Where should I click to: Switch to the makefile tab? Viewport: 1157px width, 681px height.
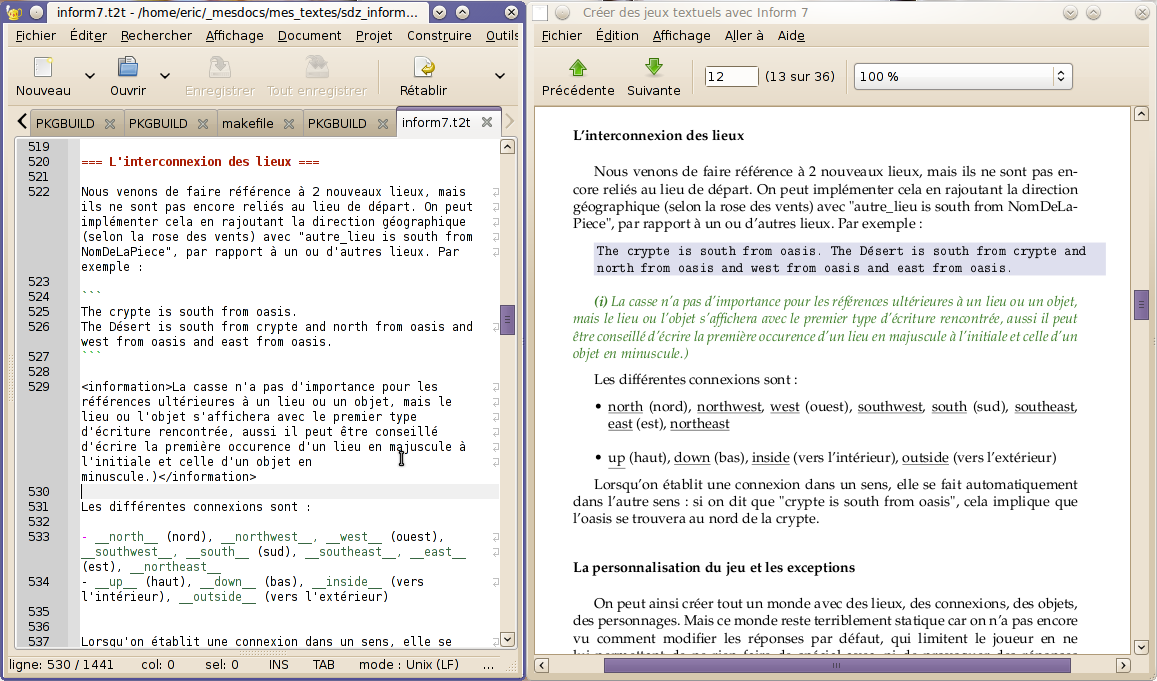point(247,123)
